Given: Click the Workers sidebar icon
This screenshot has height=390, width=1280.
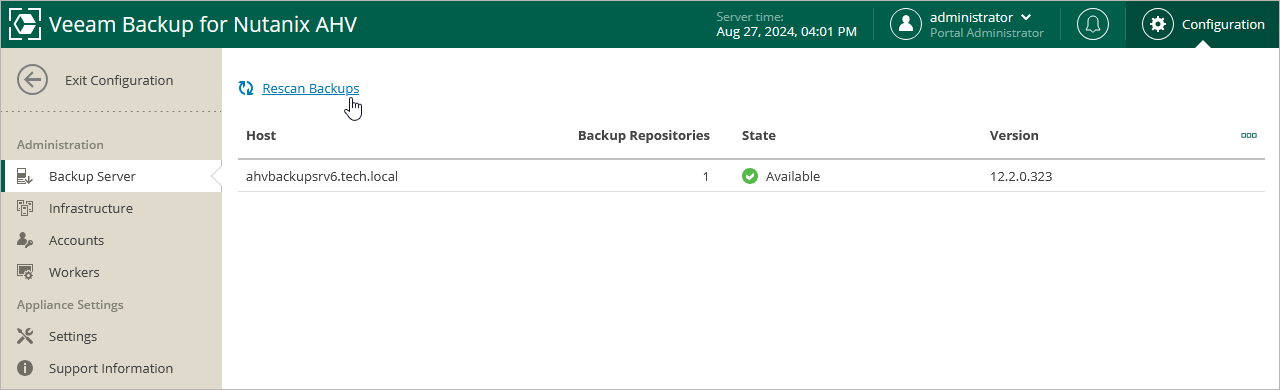Looking at the screenshot, I should [26, 272].
